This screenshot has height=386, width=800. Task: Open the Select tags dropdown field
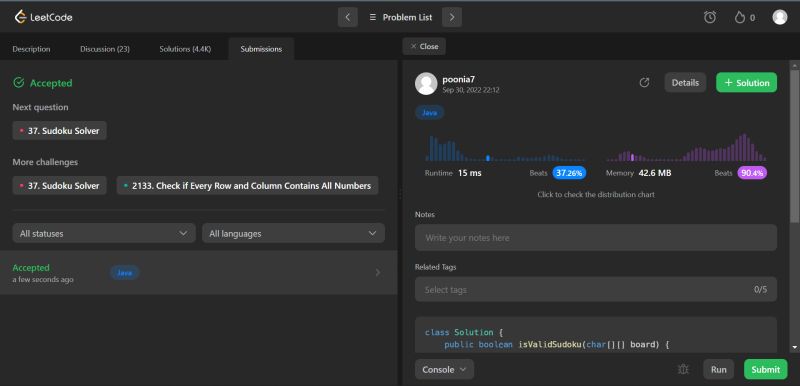click(x=596, y=289)
